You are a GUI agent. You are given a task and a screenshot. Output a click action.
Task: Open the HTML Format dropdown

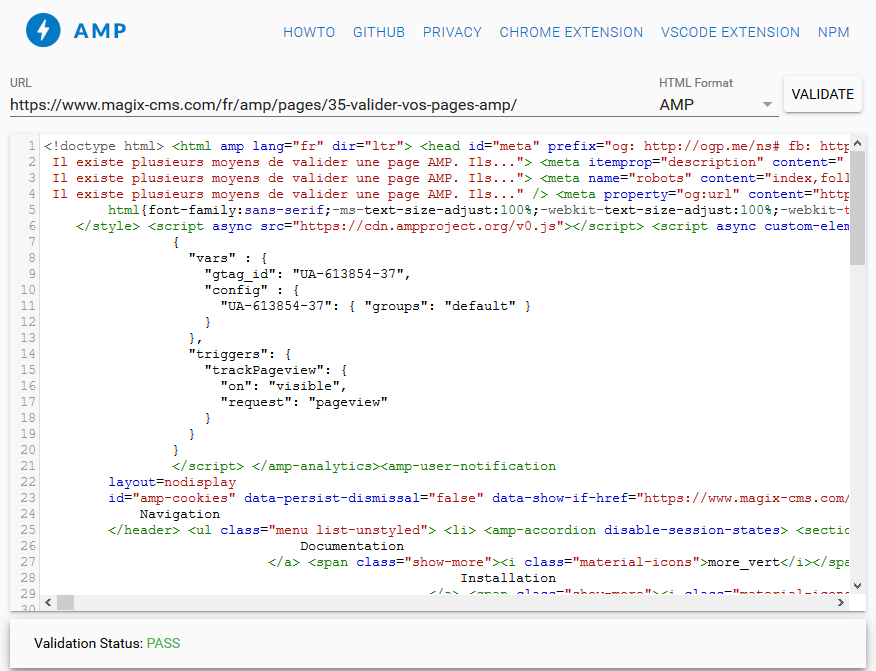pos(718,104)
